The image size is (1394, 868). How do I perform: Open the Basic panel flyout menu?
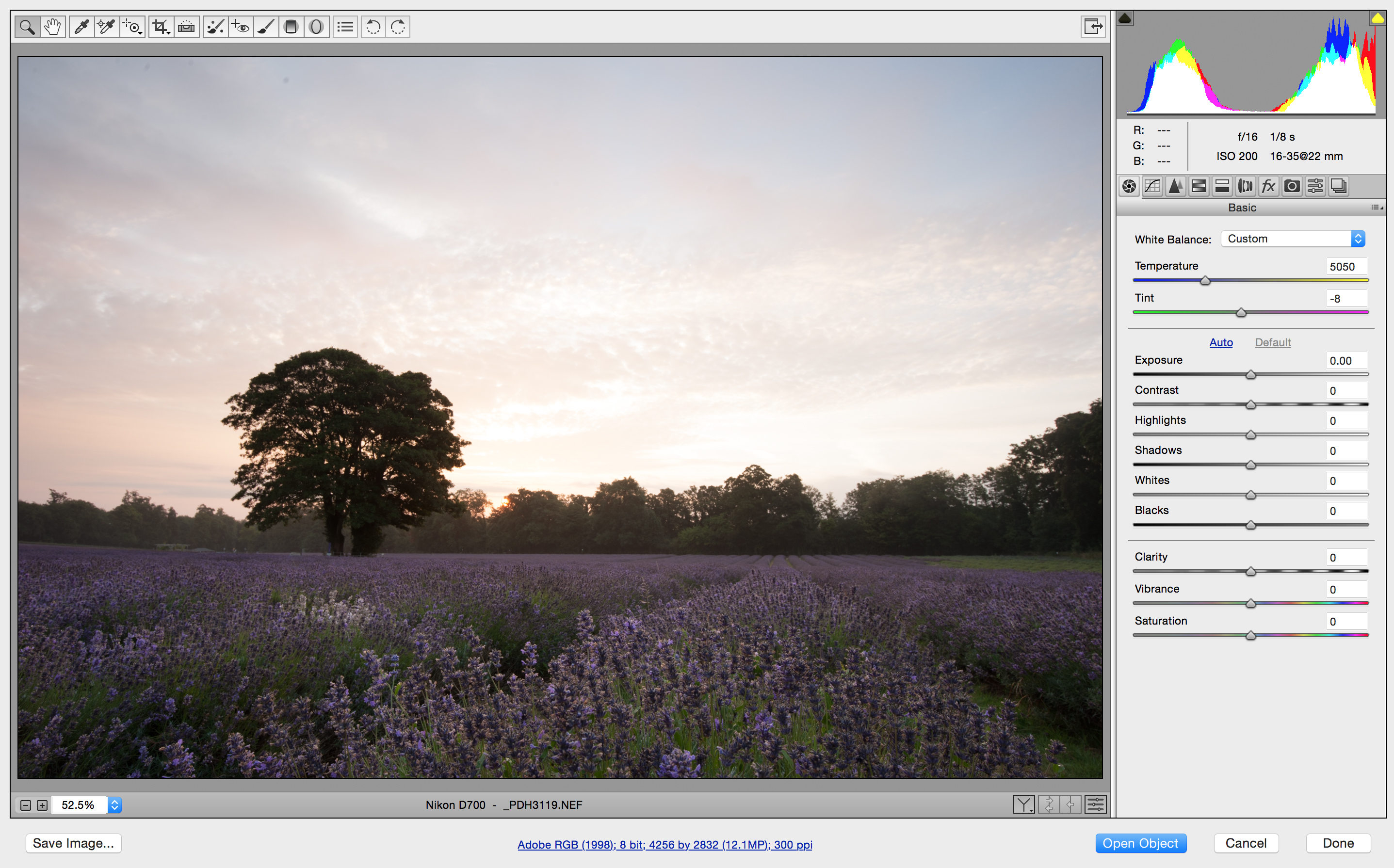(1378, 207)
